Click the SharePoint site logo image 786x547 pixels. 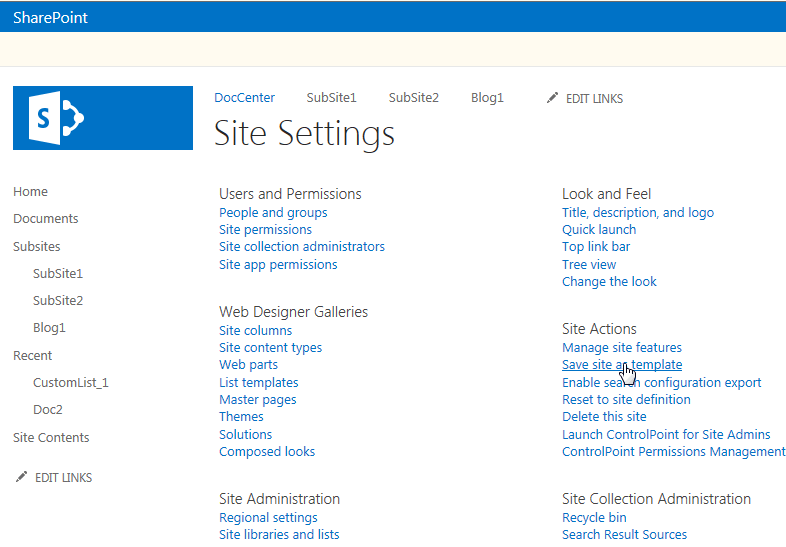click(x=103, y=118)
